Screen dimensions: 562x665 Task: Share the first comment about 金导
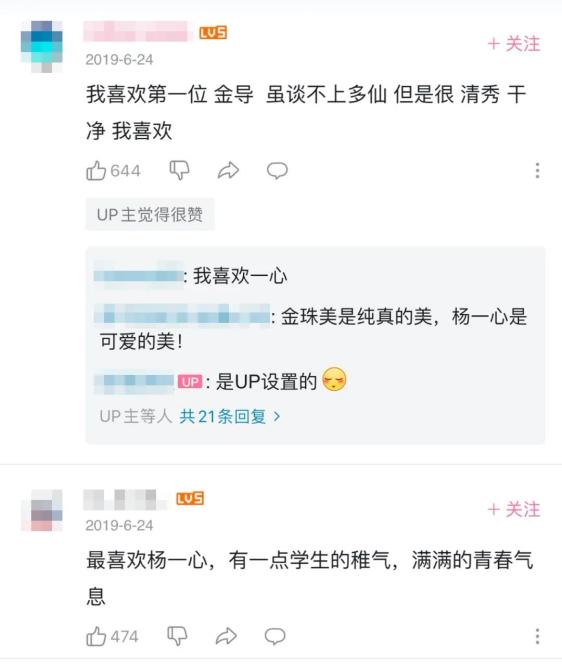(x=228, y=170)
